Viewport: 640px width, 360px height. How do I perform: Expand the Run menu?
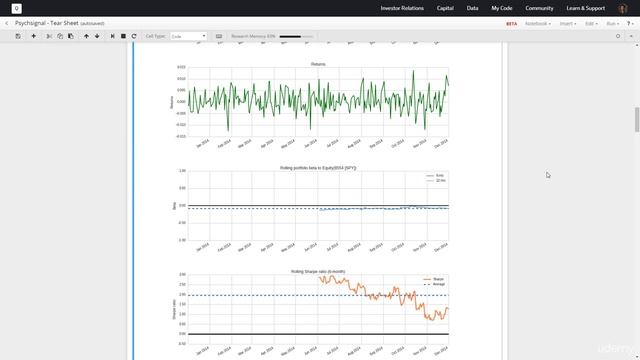click(613, 24)
